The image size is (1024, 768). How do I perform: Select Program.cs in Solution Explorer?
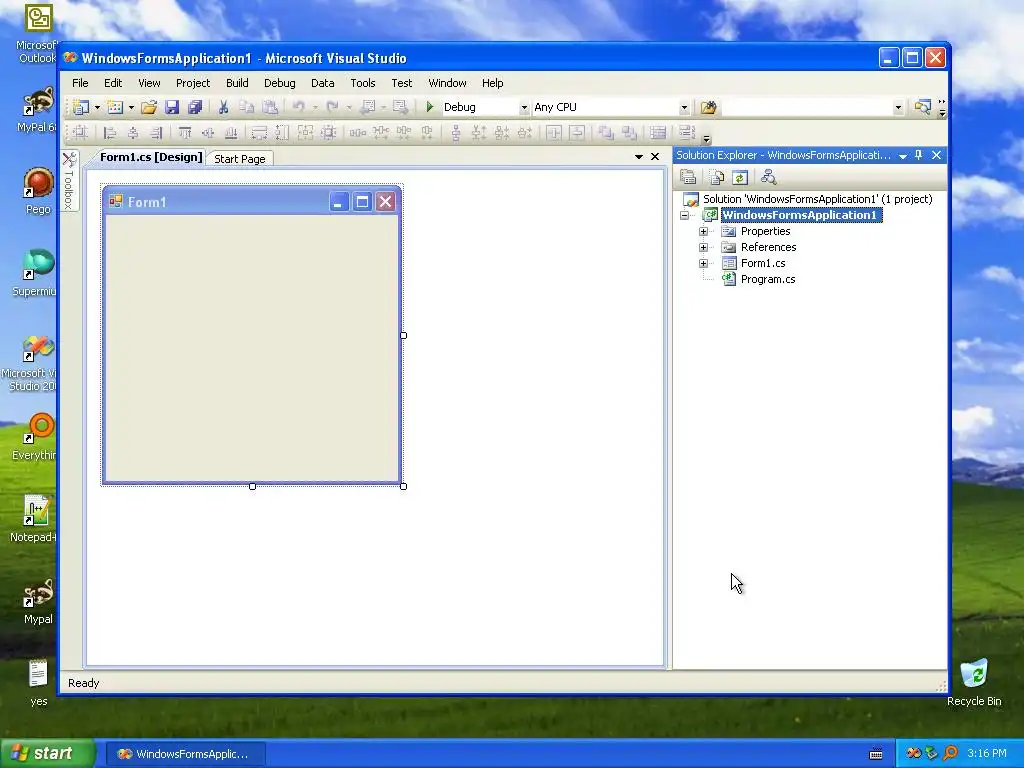pyautogui.click(x=767, y=280)
